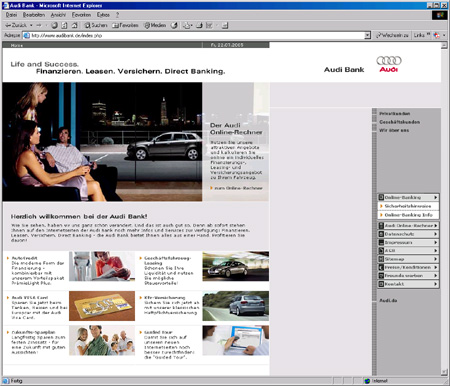The width and height of the screenshot is (450, 386).
Task: Open the Zurück history dropdown arrow
Action: pyautogui.click(x=31, y=25)
